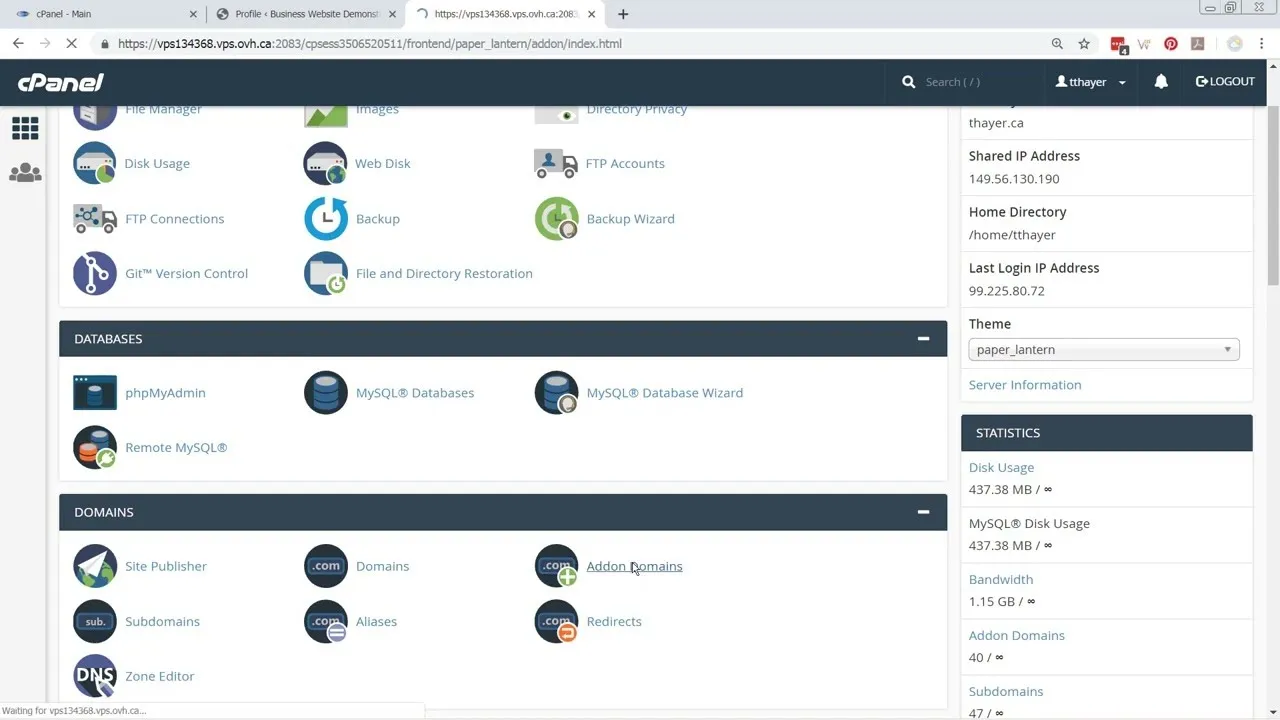Bookmark this page star icon
Viewport: 1280px width, 720px height.
click(1084, 44)
